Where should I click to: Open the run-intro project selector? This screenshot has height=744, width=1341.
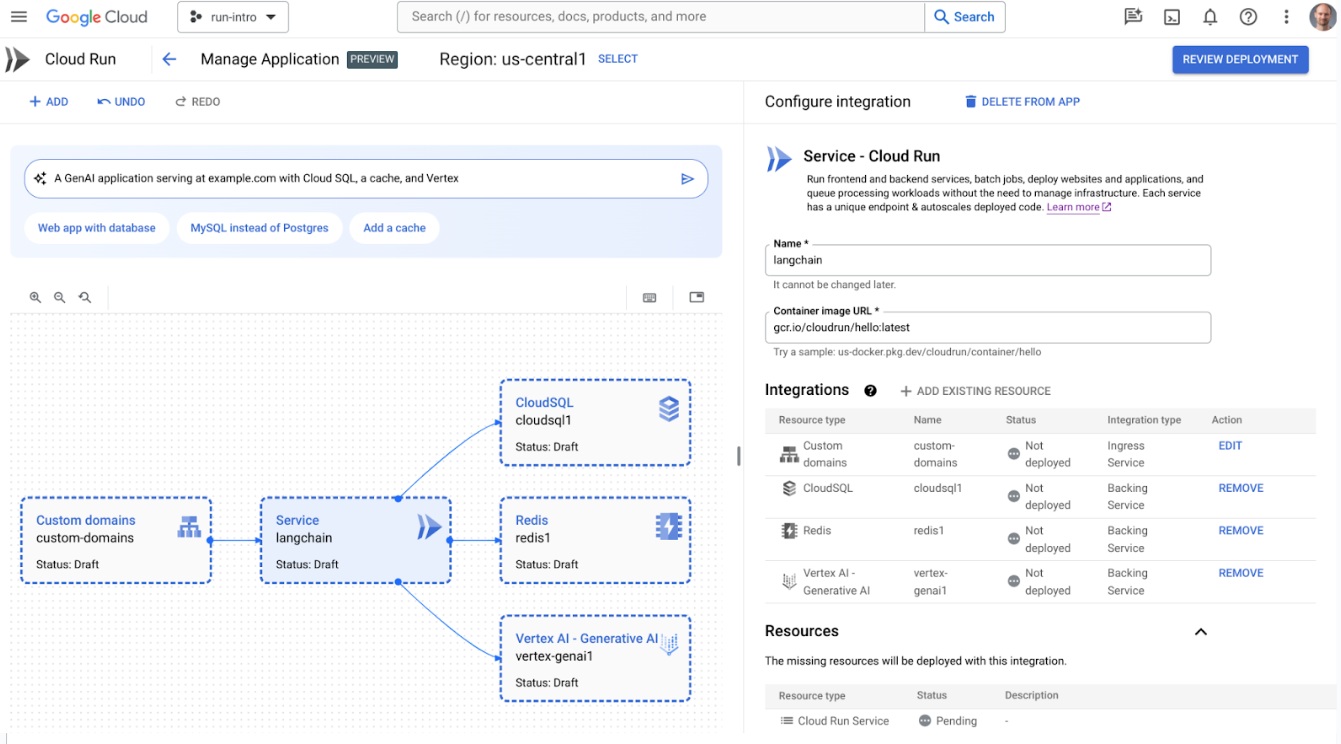coord(233,17)
